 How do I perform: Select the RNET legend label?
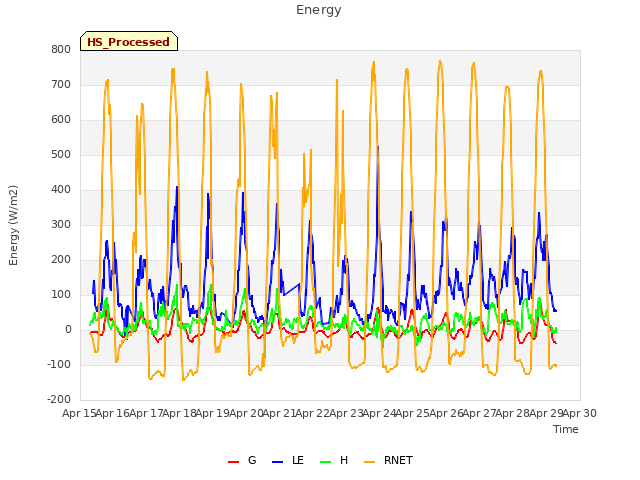pos(398,460)
